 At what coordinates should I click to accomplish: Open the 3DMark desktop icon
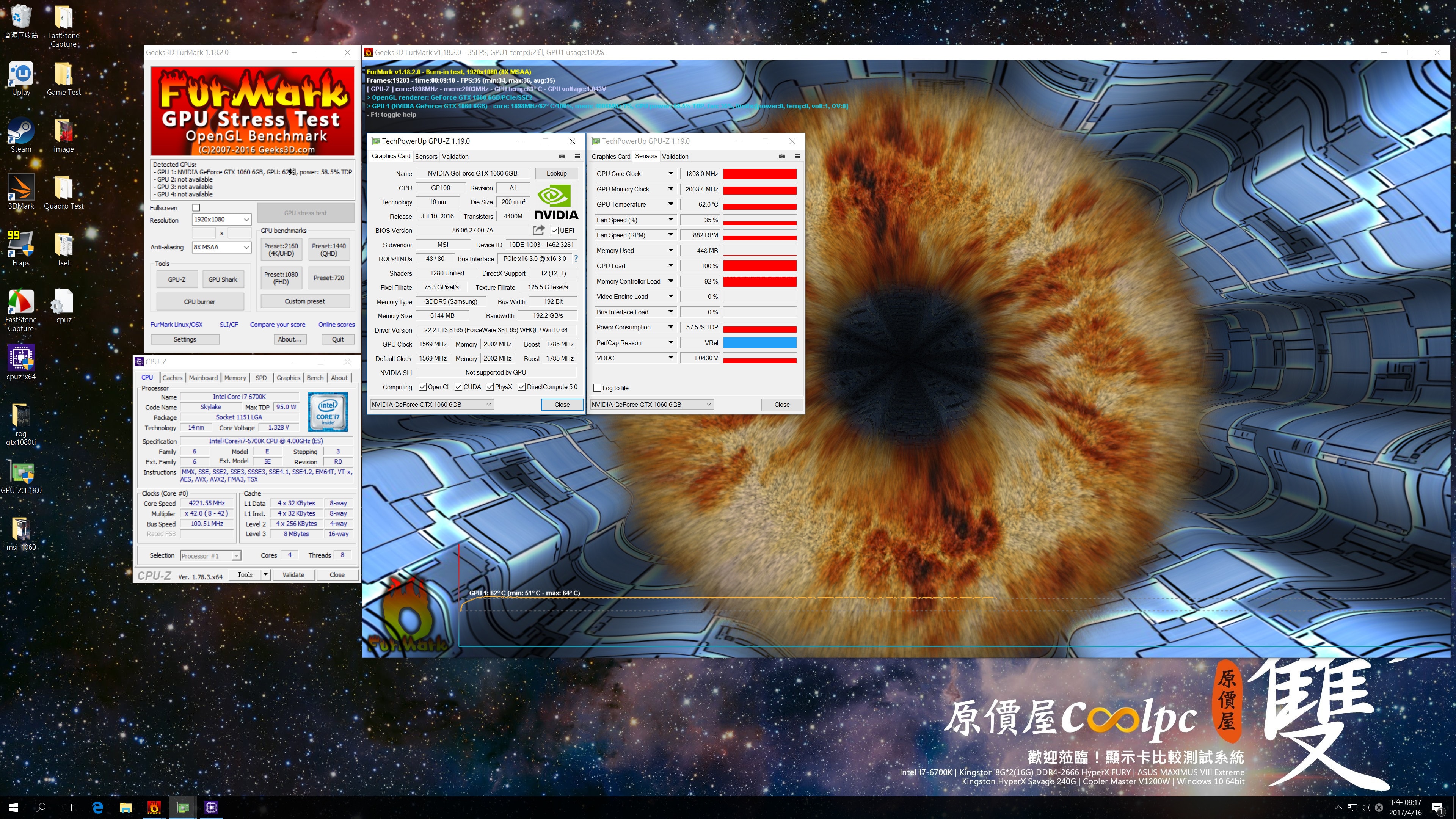21,191
